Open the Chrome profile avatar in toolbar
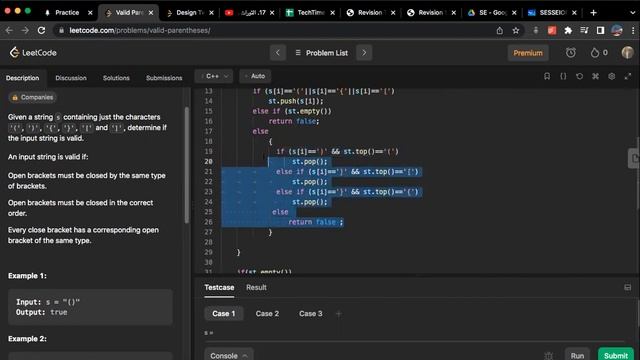The height and width of the screenshot is (360, 640). [x=617, y=30]
